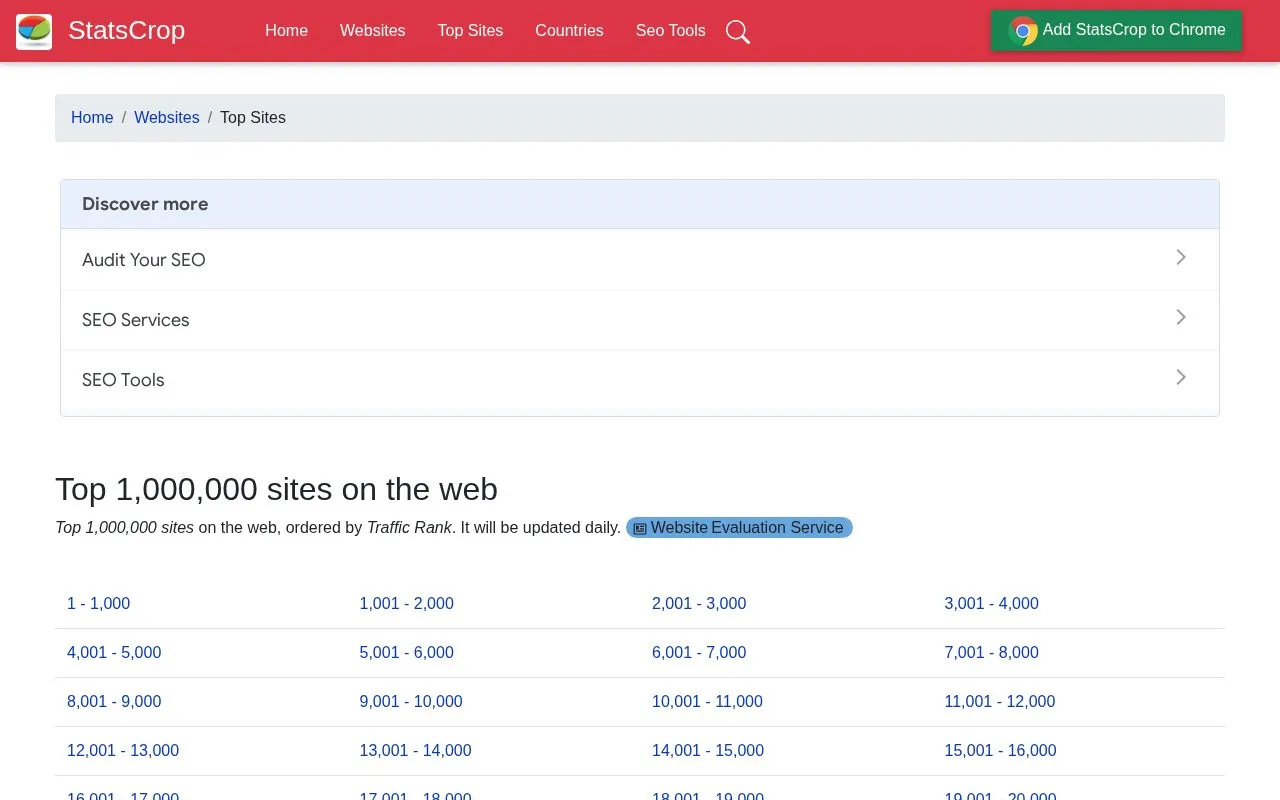Open the 1 - 1,000 sites range
This screenshot has width=1280, height=800.
[x=98, y=604]
